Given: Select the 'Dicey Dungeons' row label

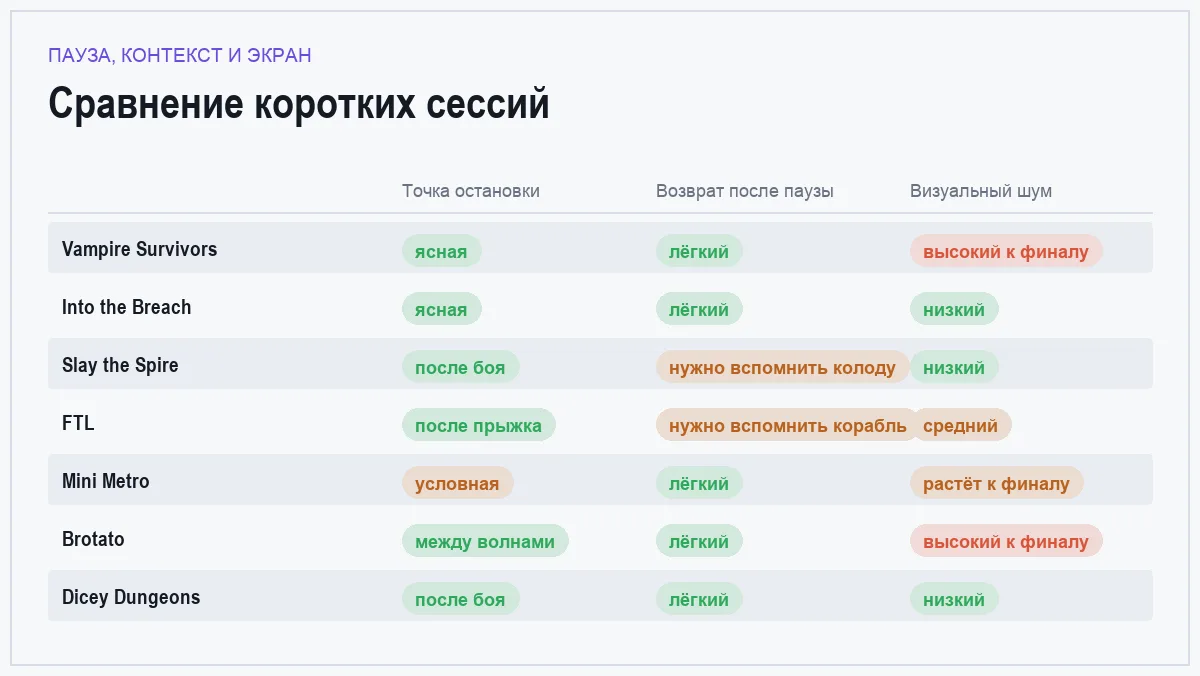Looking at the screenshot, I should [x=131, y=597].
